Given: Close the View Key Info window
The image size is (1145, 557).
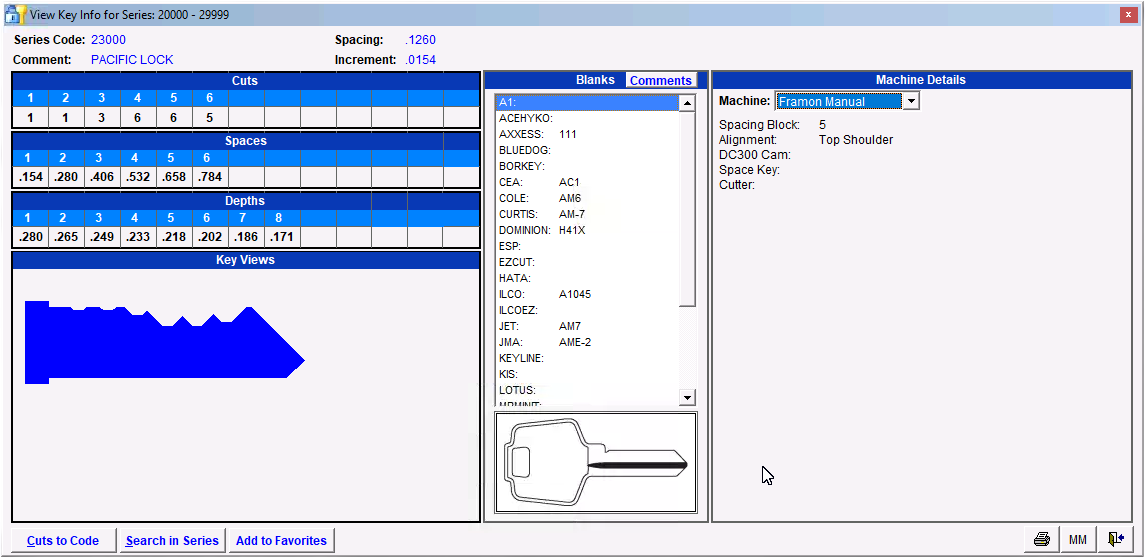Looking at the screenshot, I should pos(1128,14).
